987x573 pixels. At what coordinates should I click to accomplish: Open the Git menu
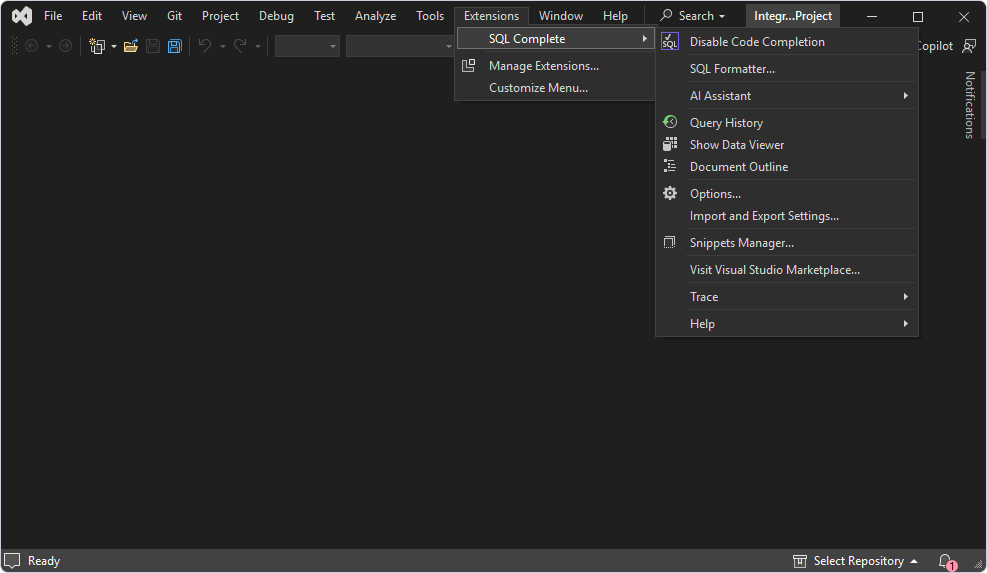174,16
